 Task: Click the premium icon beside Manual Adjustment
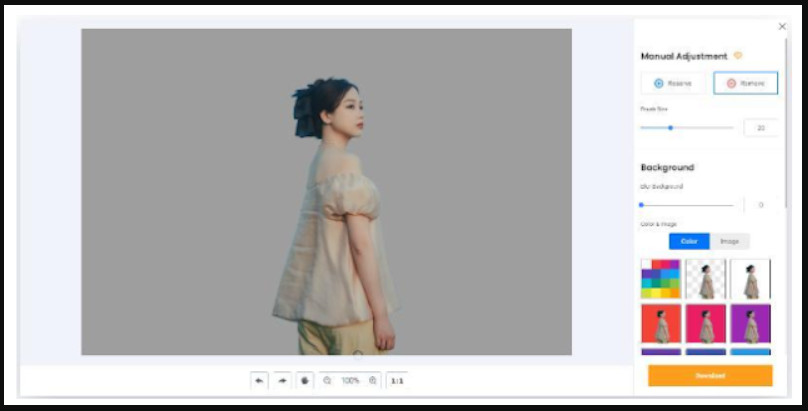point(738,56)
